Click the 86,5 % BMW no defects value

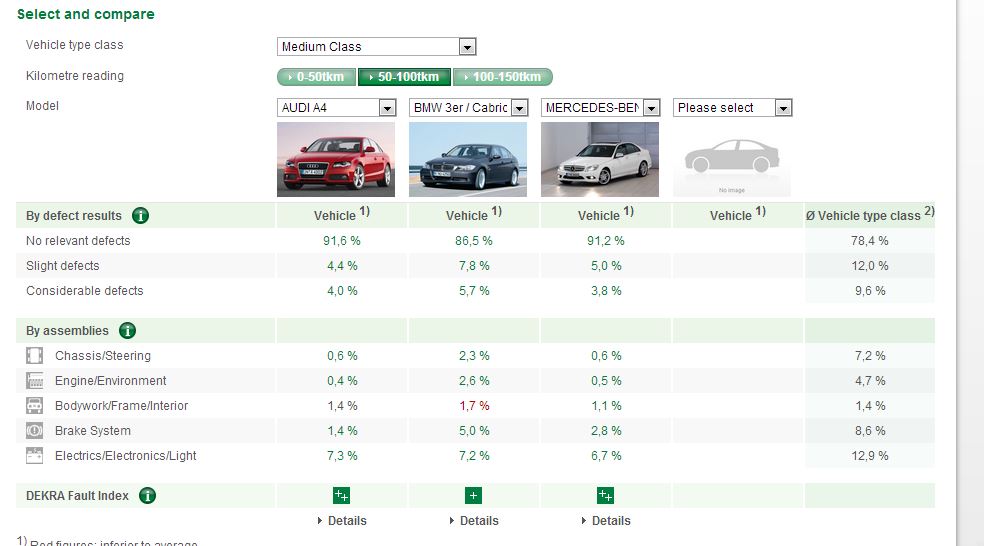[474, 241]
